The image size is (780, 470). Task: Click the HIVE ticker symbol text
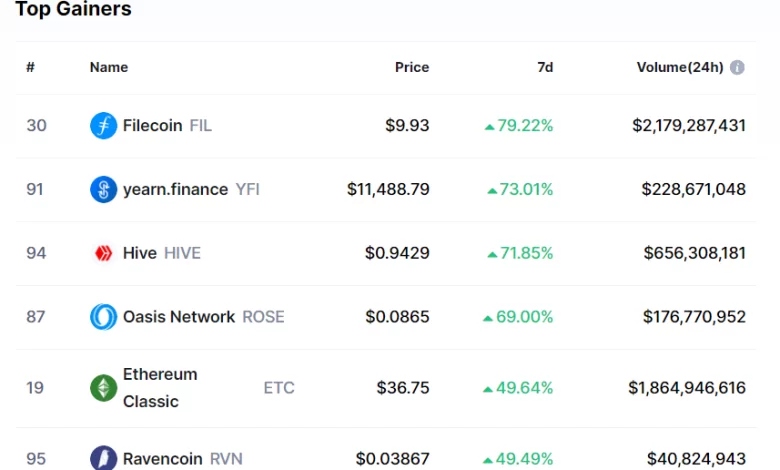point(182,253)
